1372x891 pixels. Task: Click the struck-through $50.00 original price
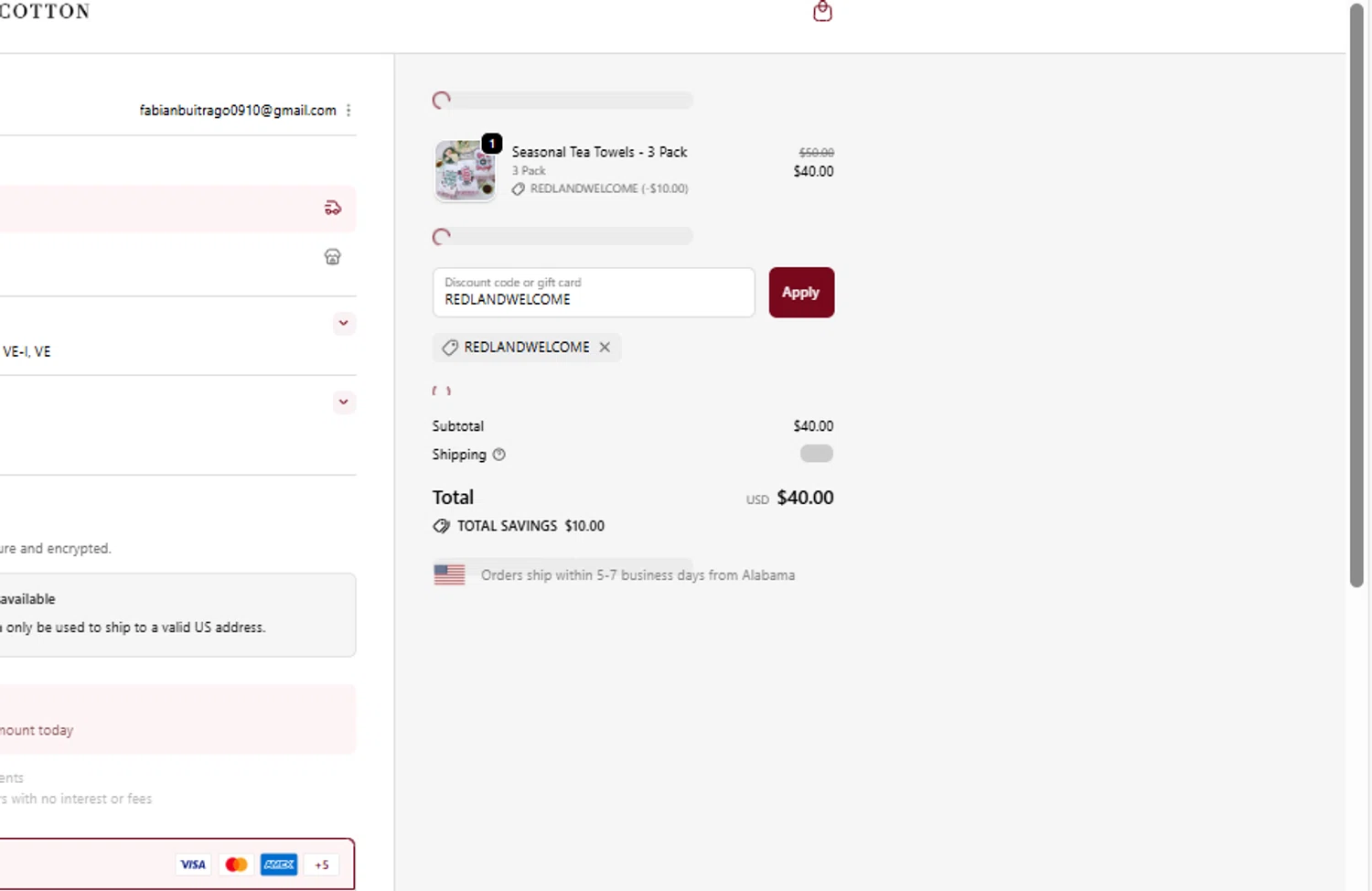coord(816,153)
